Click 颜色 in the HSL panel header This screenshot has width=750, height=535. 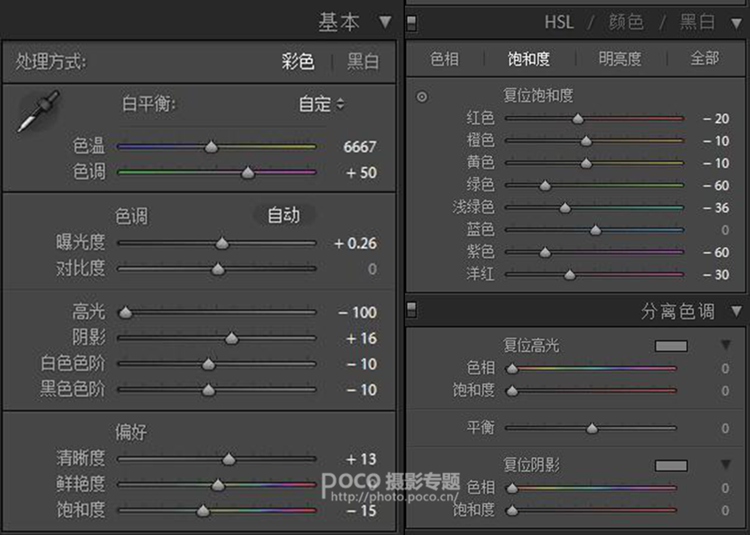tap(625, 22)
